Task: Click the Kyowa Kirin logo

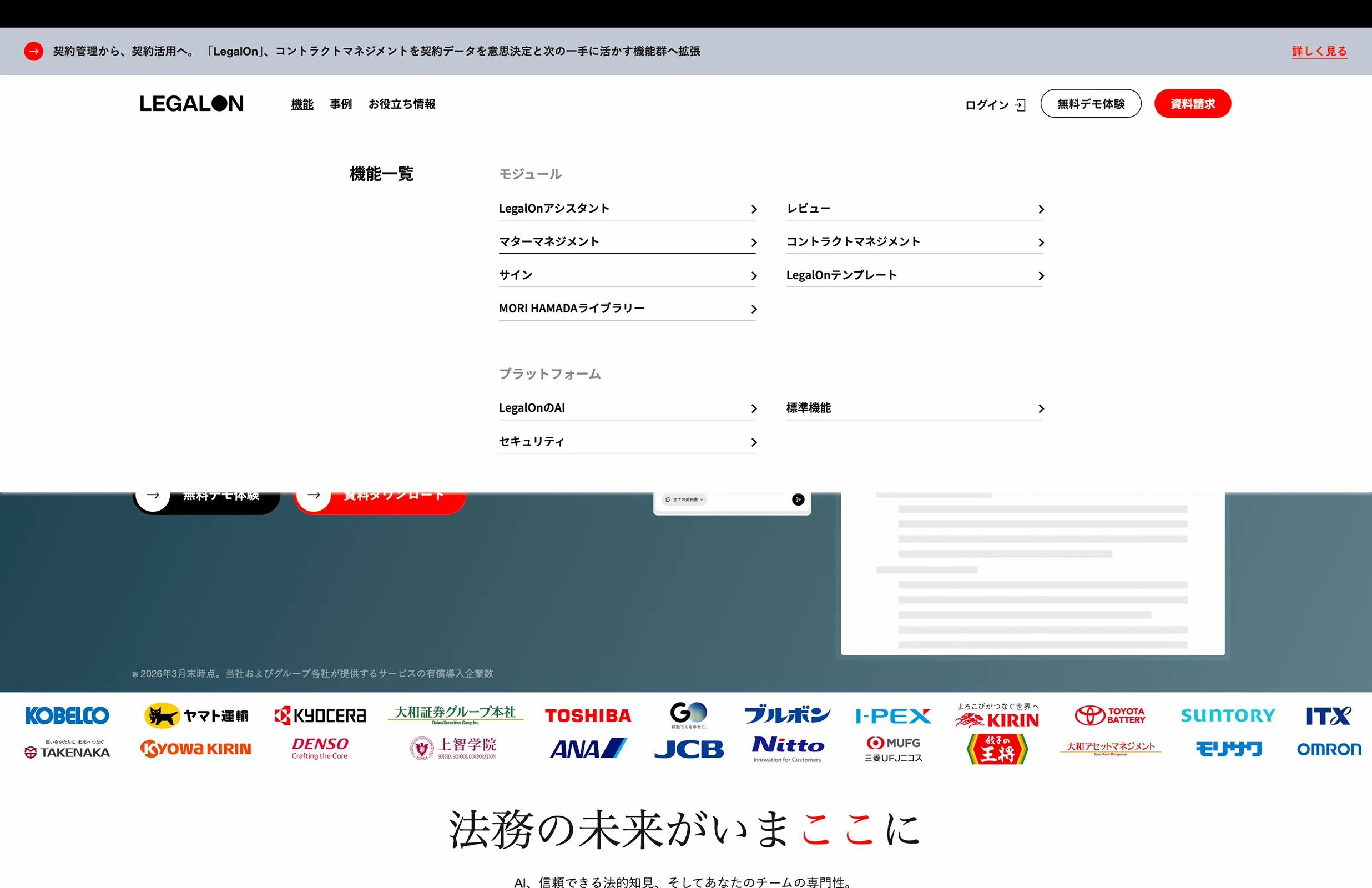Action: point(196,749)
